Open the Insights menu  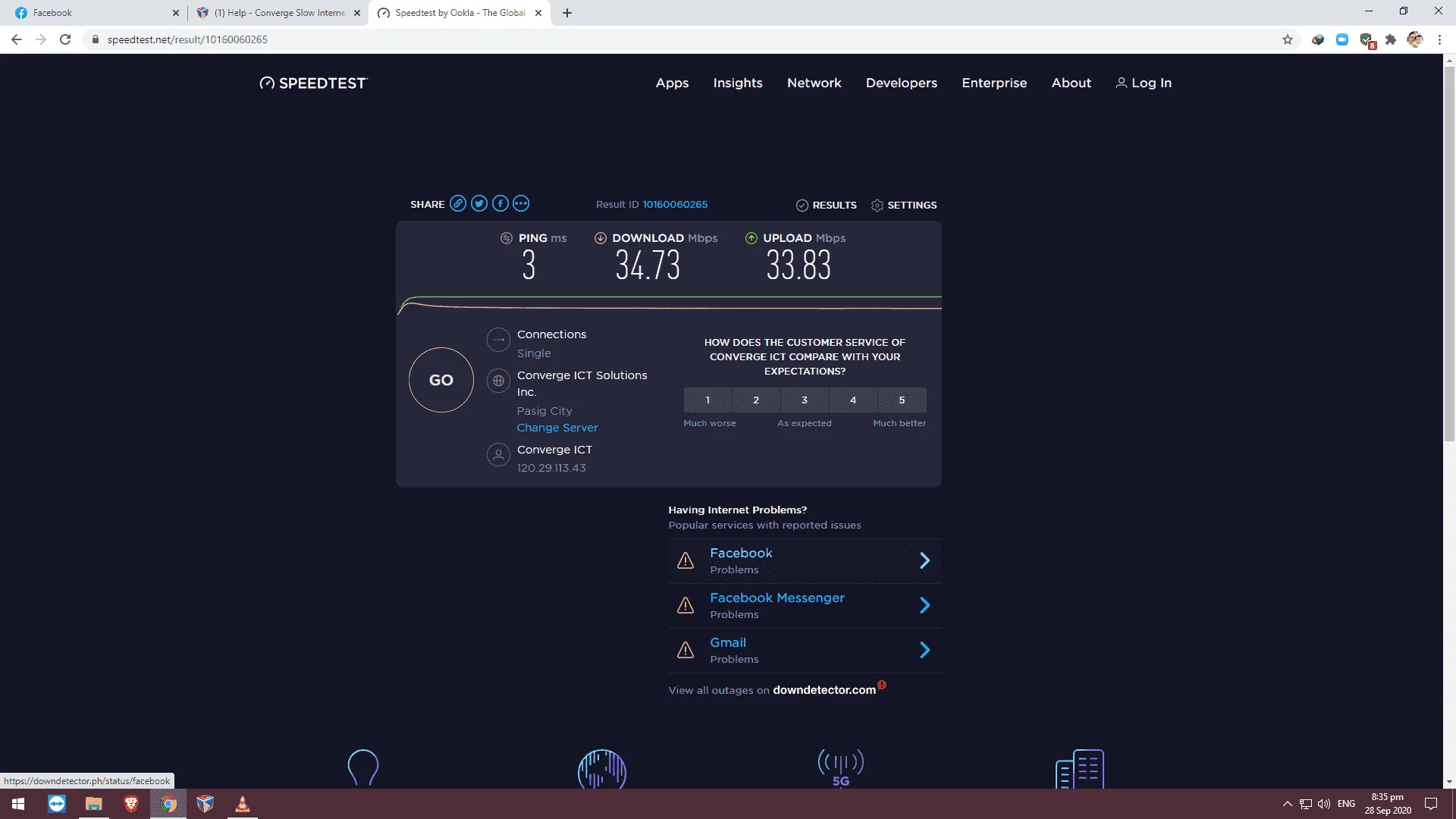[x=738, y=83]
